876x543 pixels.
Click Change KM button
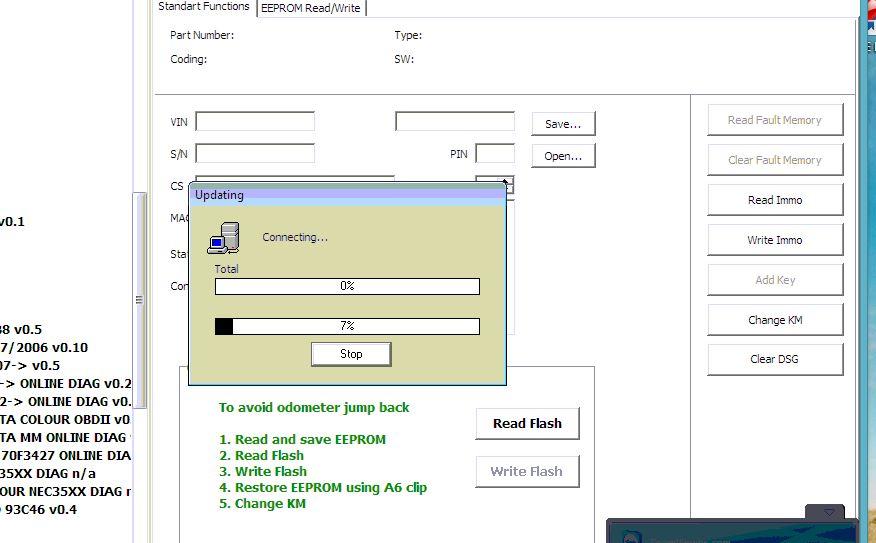coord(775,320)
